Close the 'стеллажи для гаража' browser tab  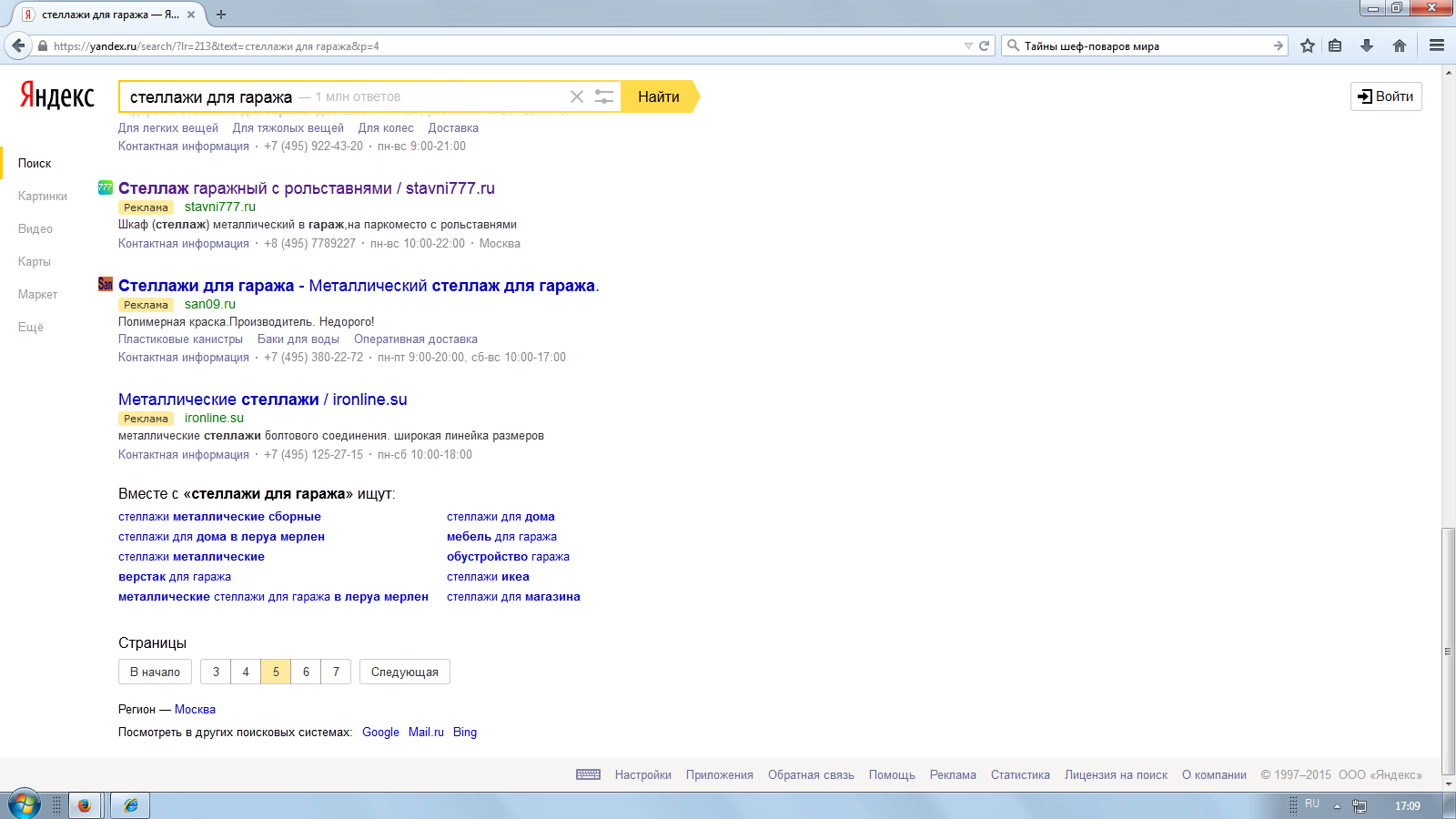pyautogui.click(x=191, y=15)
